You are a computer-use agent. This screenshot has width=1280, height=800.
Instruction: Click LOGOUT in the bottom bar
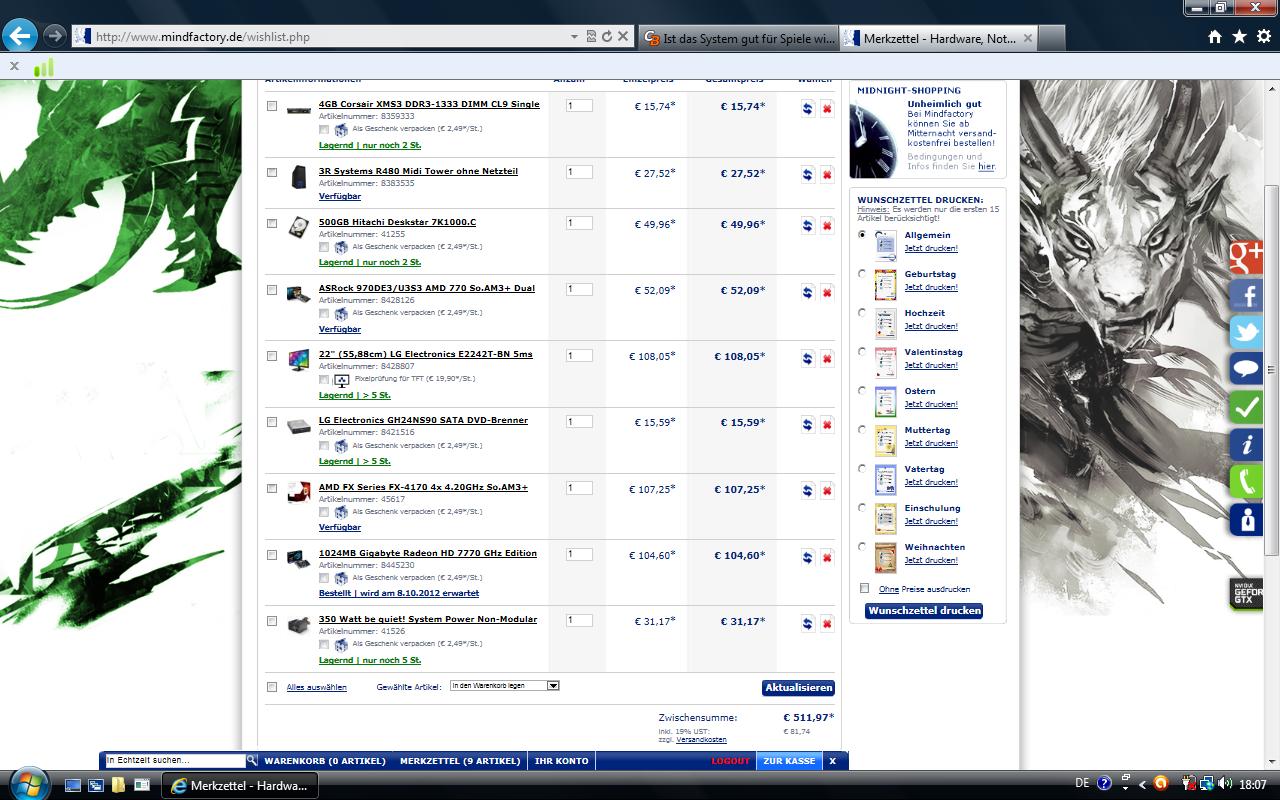click(x=730, y=761)
